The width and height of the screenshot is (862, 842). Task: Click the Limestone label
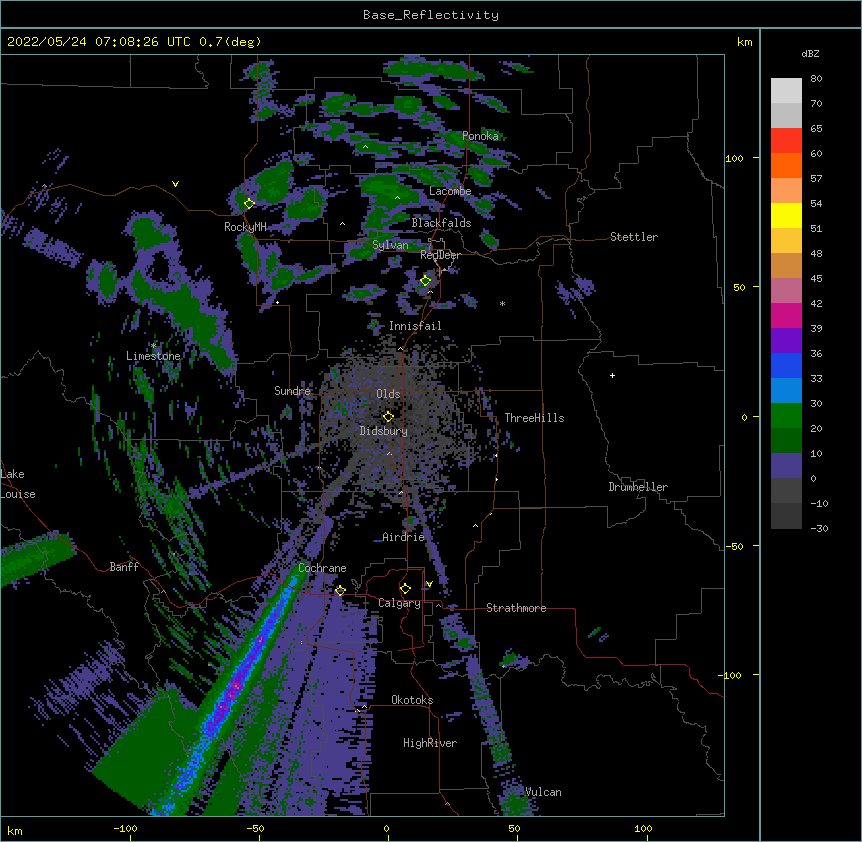tap(153, 356)
